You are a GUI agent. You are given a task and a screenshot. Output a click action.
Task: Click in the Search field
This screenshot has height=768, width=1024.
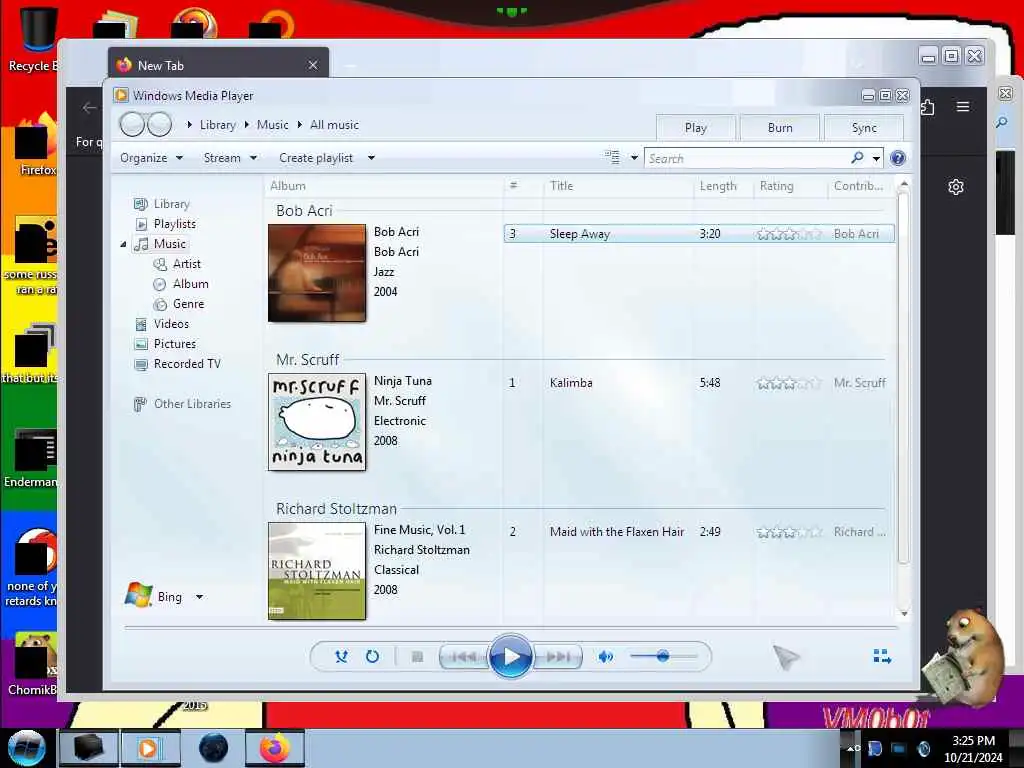(x=744, y=158)
